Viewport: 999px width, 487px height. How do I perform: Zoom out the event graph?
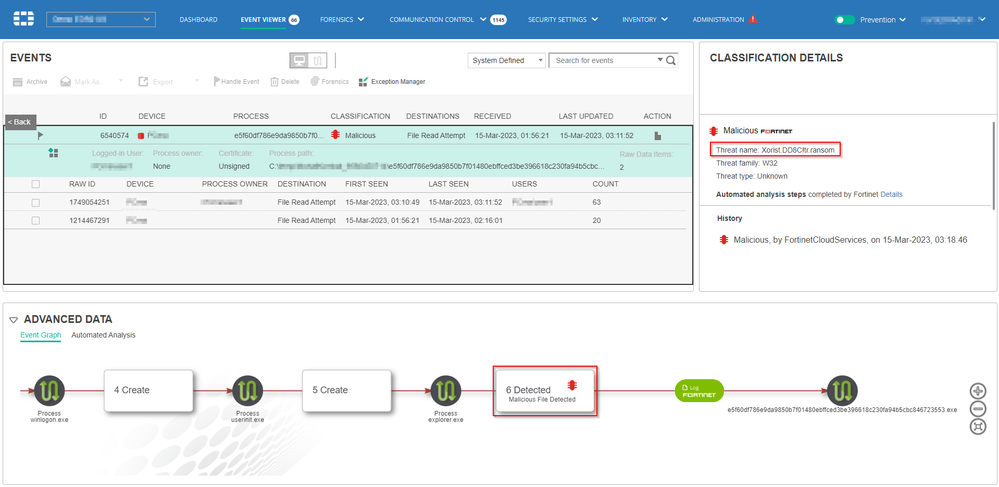tap(977, 409)
